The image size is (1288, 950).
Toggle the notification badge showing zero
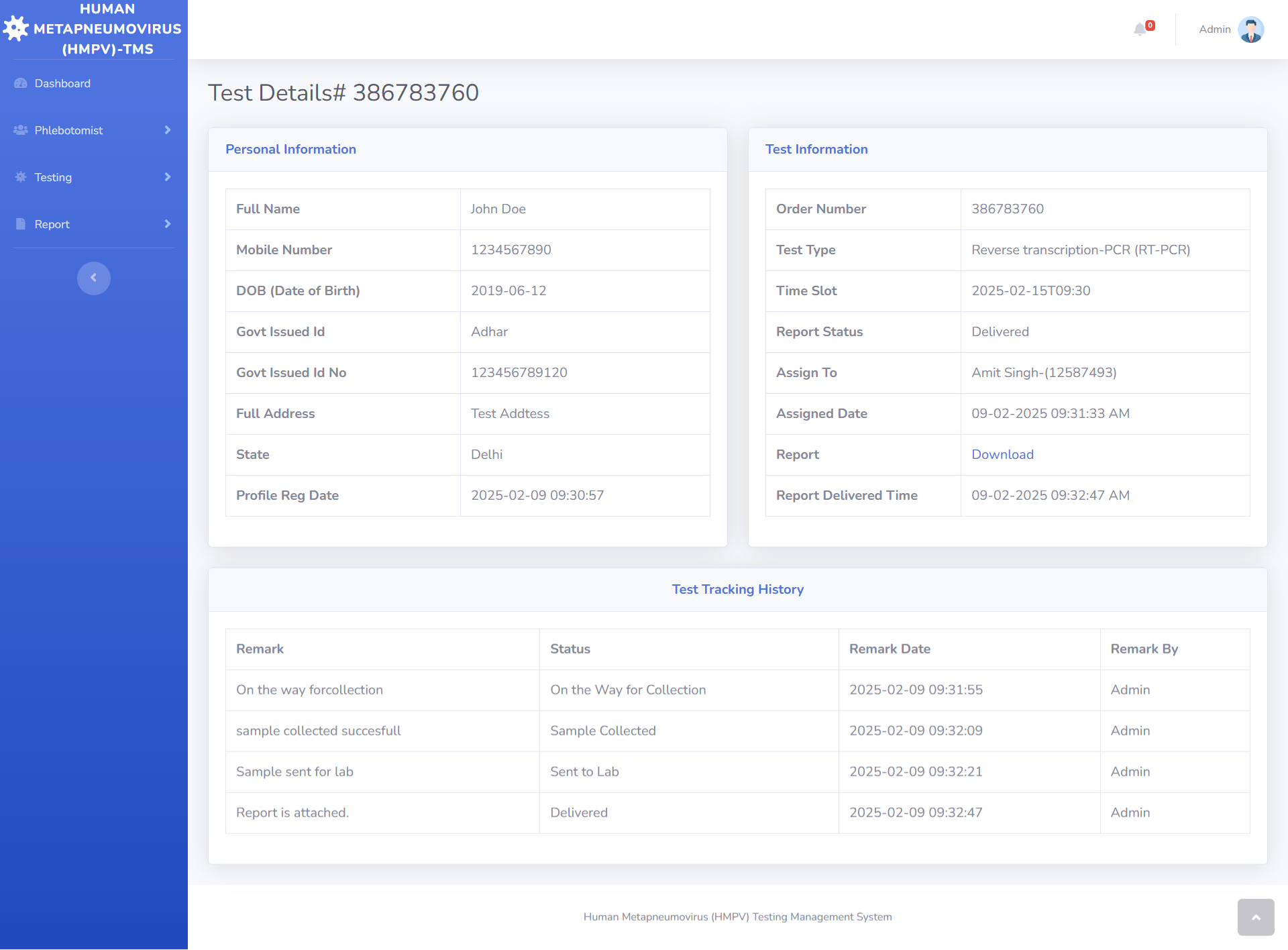pyautogui.click(x=1149, y=24)
